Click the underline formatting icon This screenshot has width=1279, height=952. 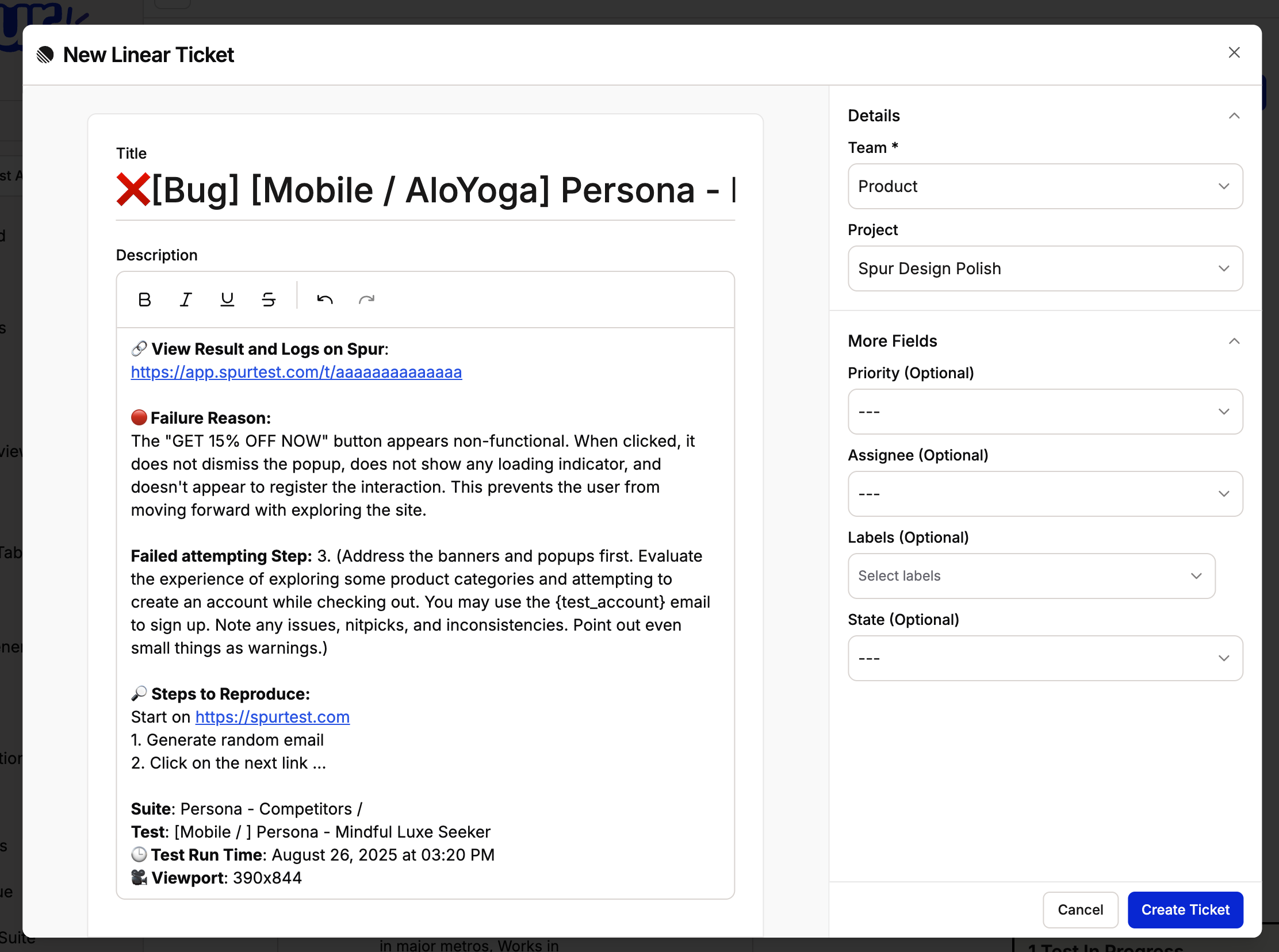[227, 300]
